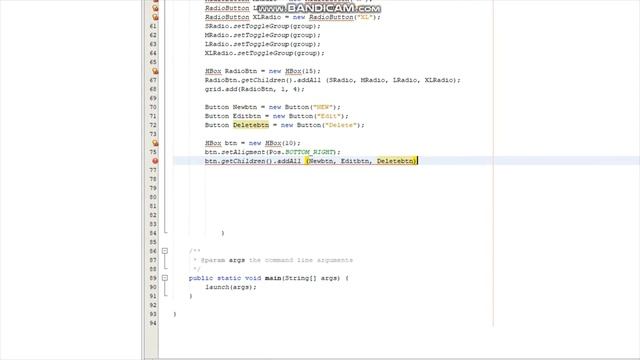Click the BOTTOM_RIGHT constant in setAligment
Image resolution: width=640 pixels, height=360 pixels.
pyautogui.click(x=309, y=152)
